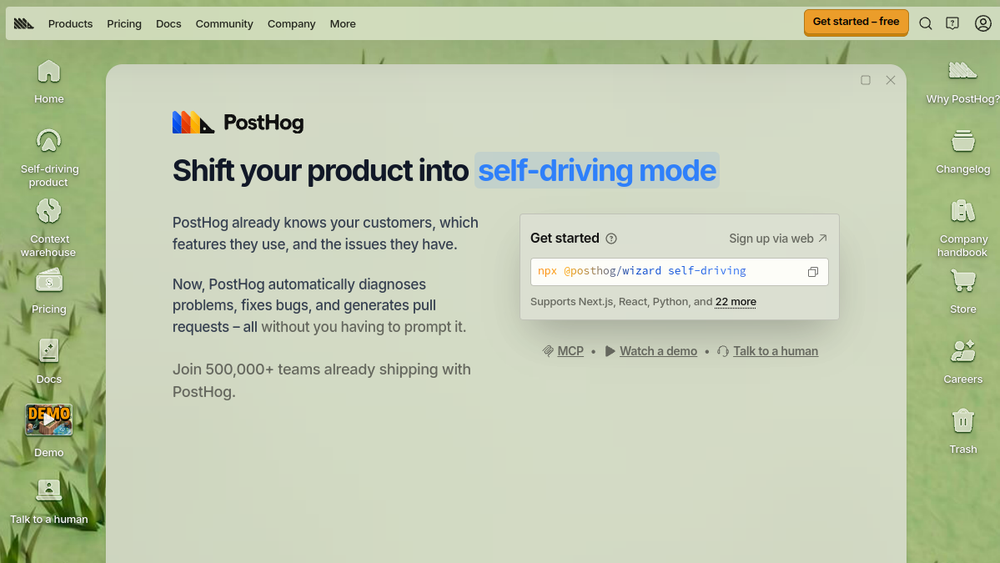1000x563 pixels.
Task: Open the Company menu
Action: click(291, 24)
